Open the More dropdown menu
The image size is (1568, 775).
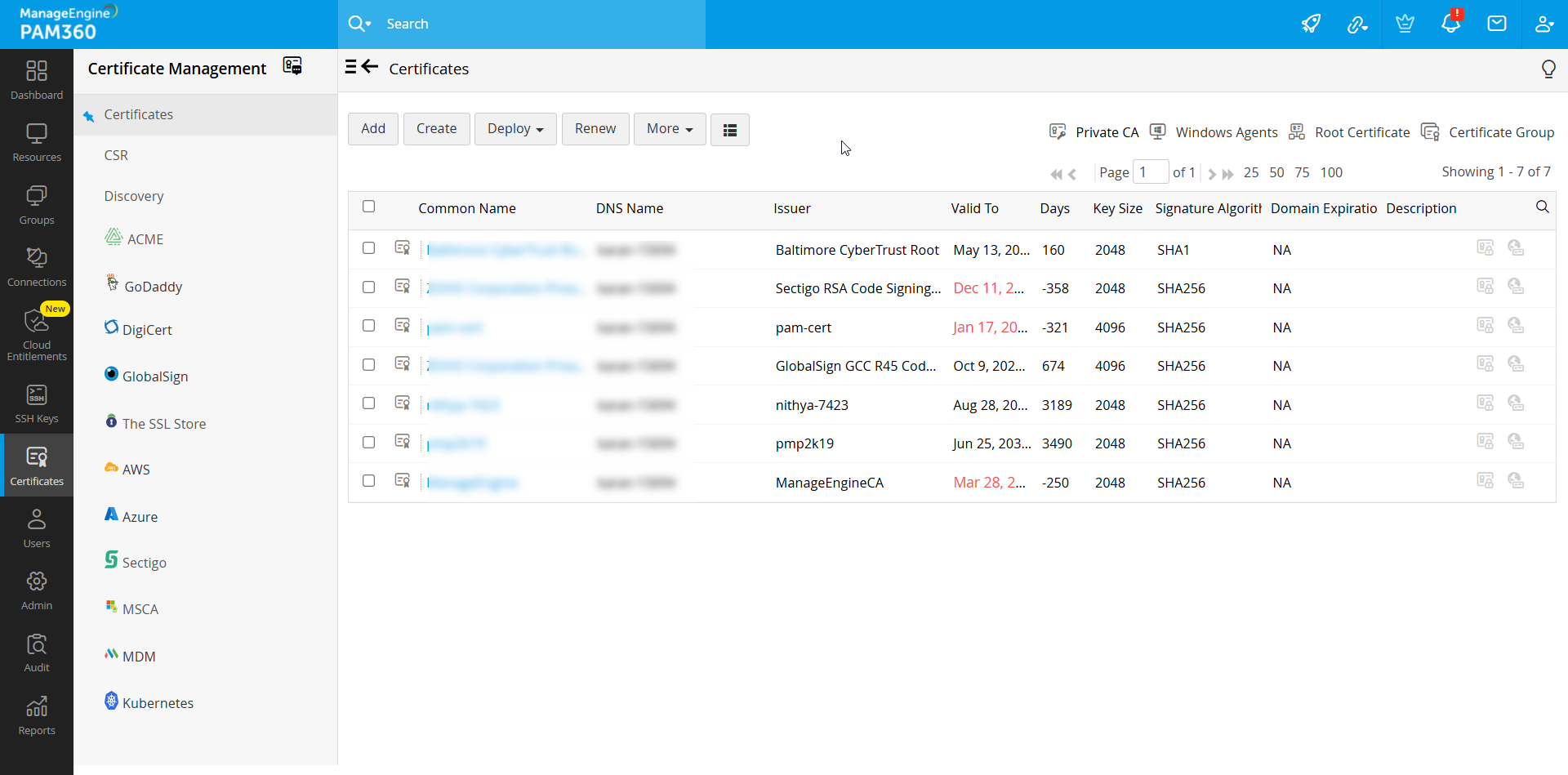tap(669, 129)
